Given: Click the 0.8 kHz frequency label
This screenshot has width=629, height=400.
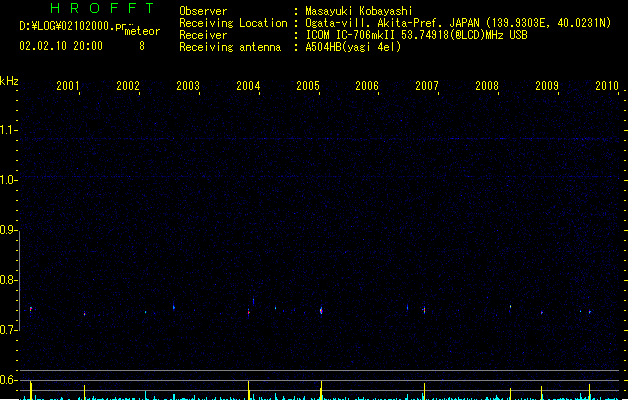Looking at the screenshot, I should coord(8,280).
